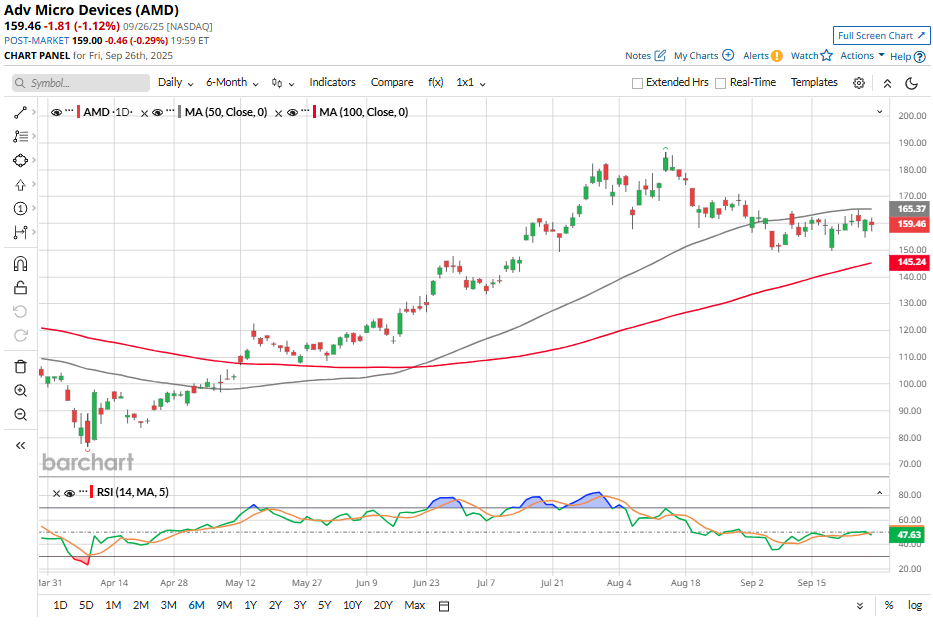The height and width of the screenshot is (624, 933).
Task: Zoom in using the magnifier plus
Action: [20, 391]
